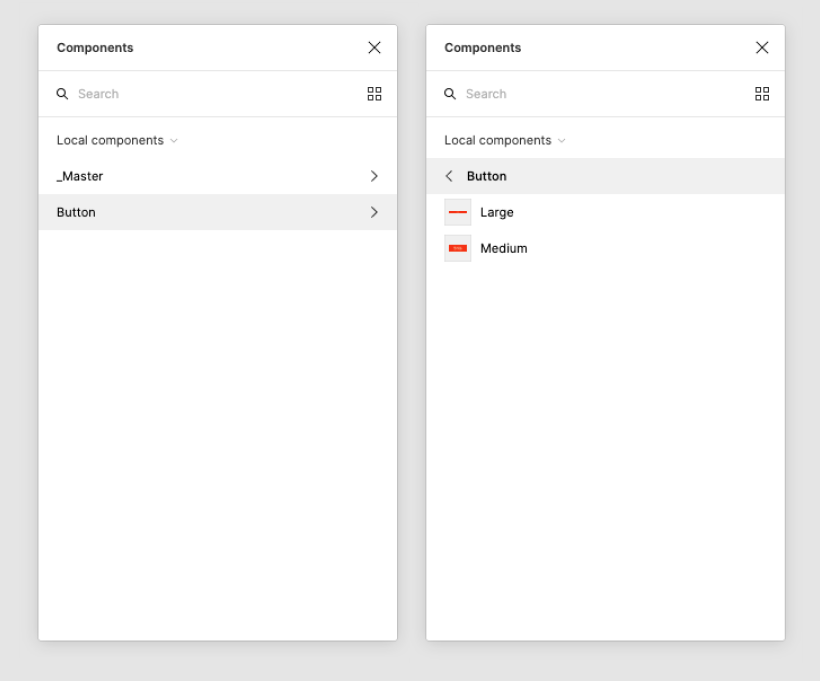Expand Local components dropdown above Button header

click(x=505, y=140)
